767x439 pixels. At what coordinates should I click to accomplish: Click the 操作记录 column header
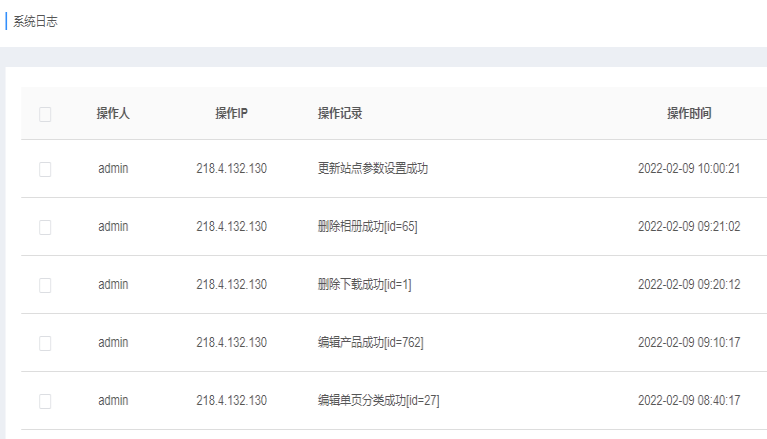click(x=340, y=114)
